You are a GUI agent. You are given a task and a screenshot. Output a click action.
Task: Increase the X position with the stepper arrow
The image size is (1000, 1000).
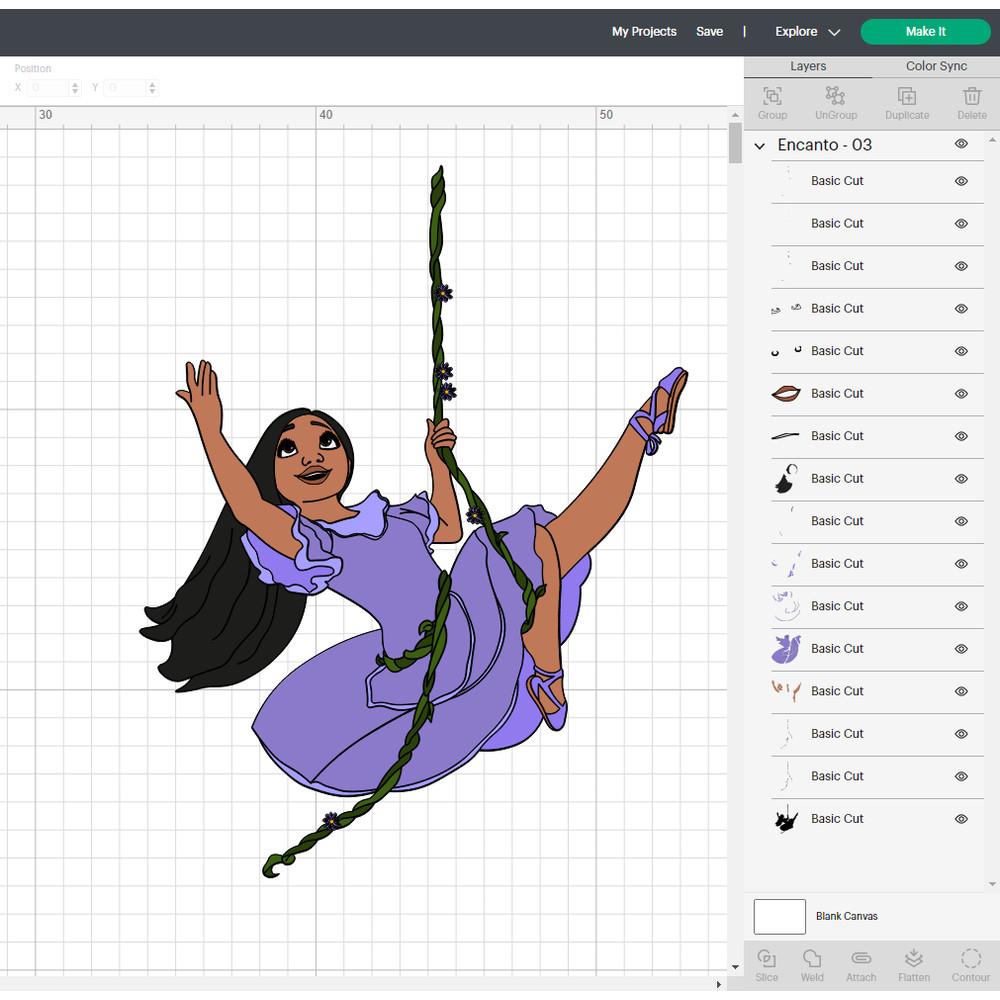coord(75,84)
